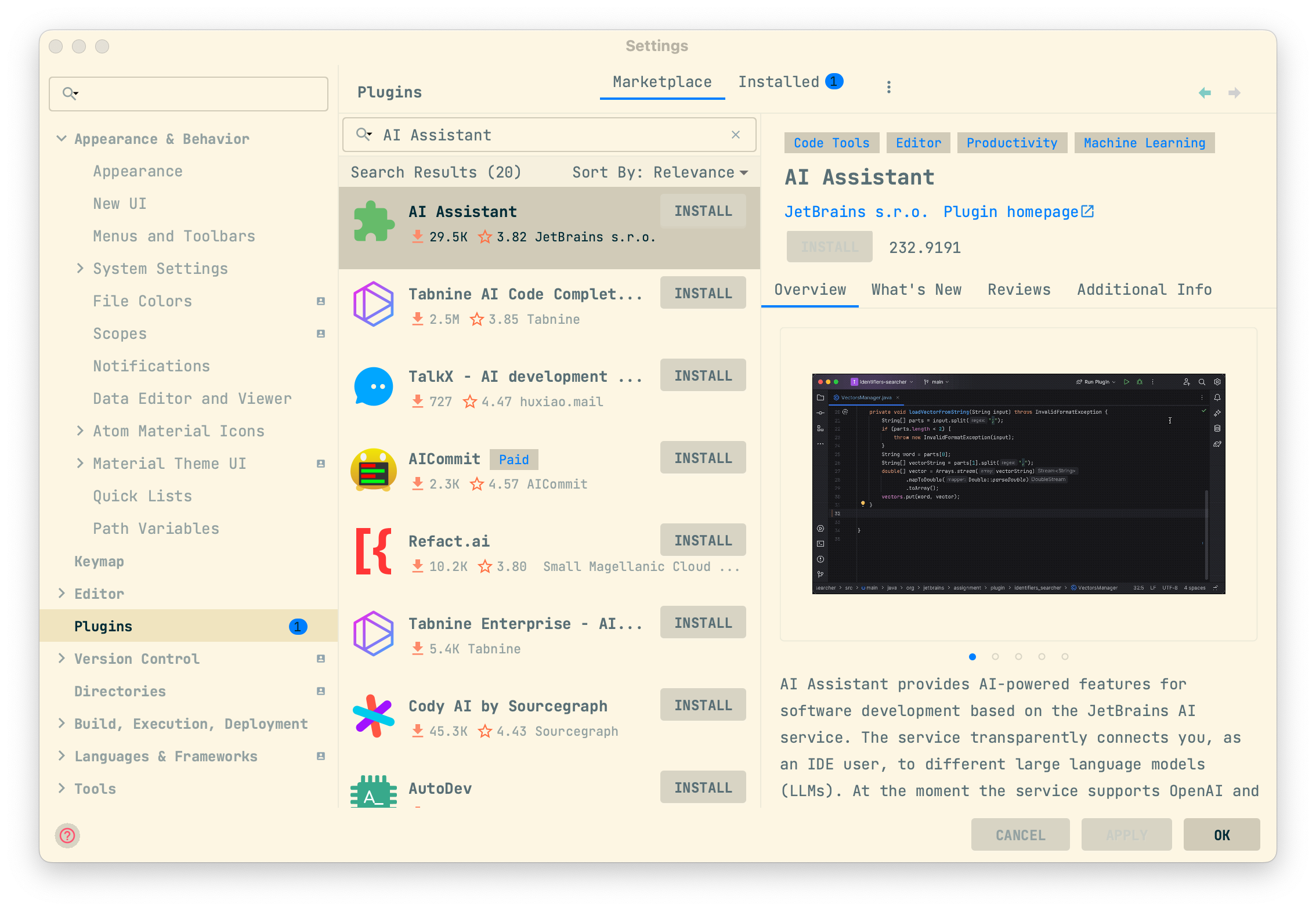Click the Machine Learning tag
Image resolution: width=1316 pixels, height=911 pixels.
tap(1144, 143)
